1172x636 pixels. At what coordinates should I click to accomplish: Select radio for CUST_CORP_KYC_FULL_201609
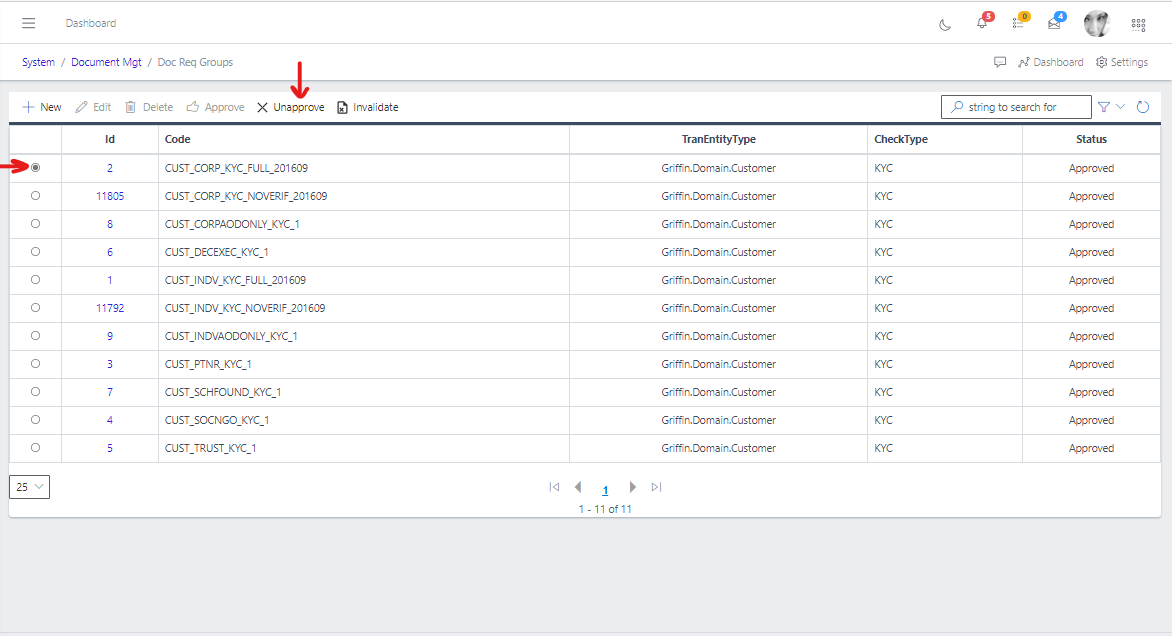point(35,167)
